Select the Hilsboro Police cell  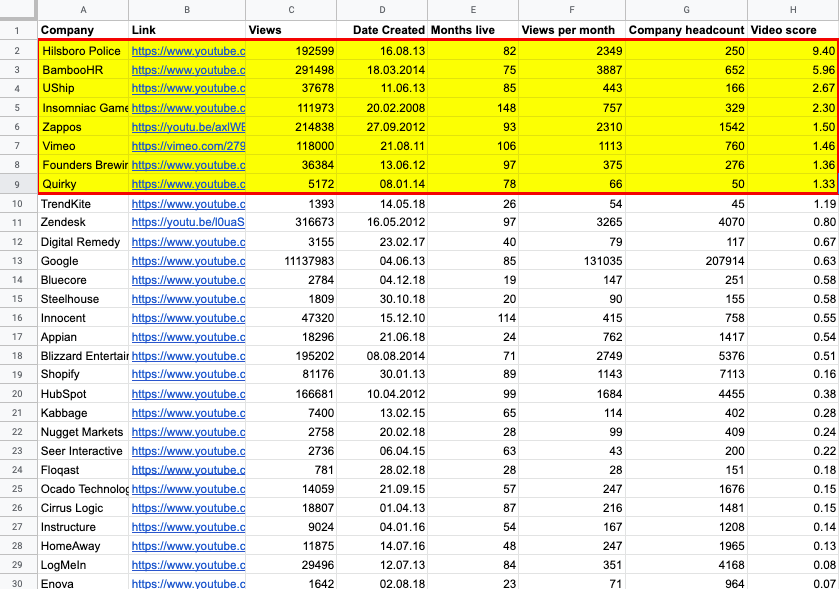click(x=83, y=51)
